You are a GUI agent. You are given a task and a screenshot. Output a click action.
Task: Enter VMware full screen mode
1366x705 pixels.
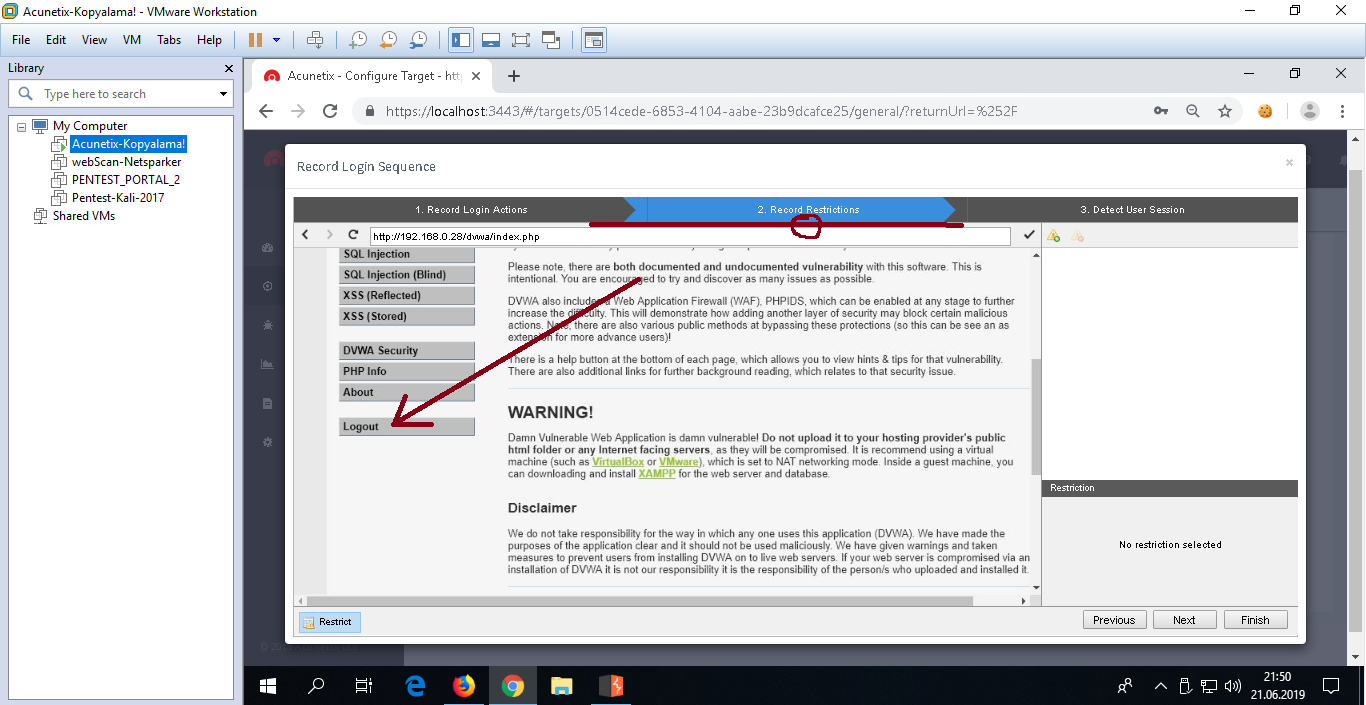pos(520,40)
